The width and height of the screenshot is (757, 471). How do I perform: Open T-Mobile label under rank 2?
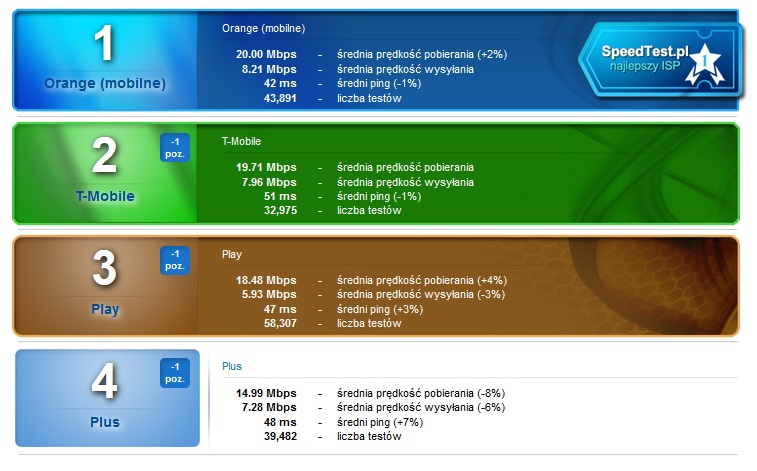click(105, 196)
